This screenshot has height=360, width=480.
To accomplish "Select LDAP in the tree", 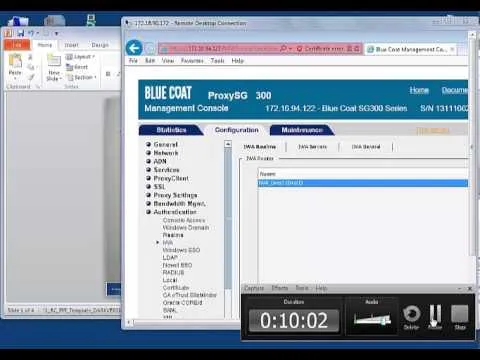I will point(170,258).
